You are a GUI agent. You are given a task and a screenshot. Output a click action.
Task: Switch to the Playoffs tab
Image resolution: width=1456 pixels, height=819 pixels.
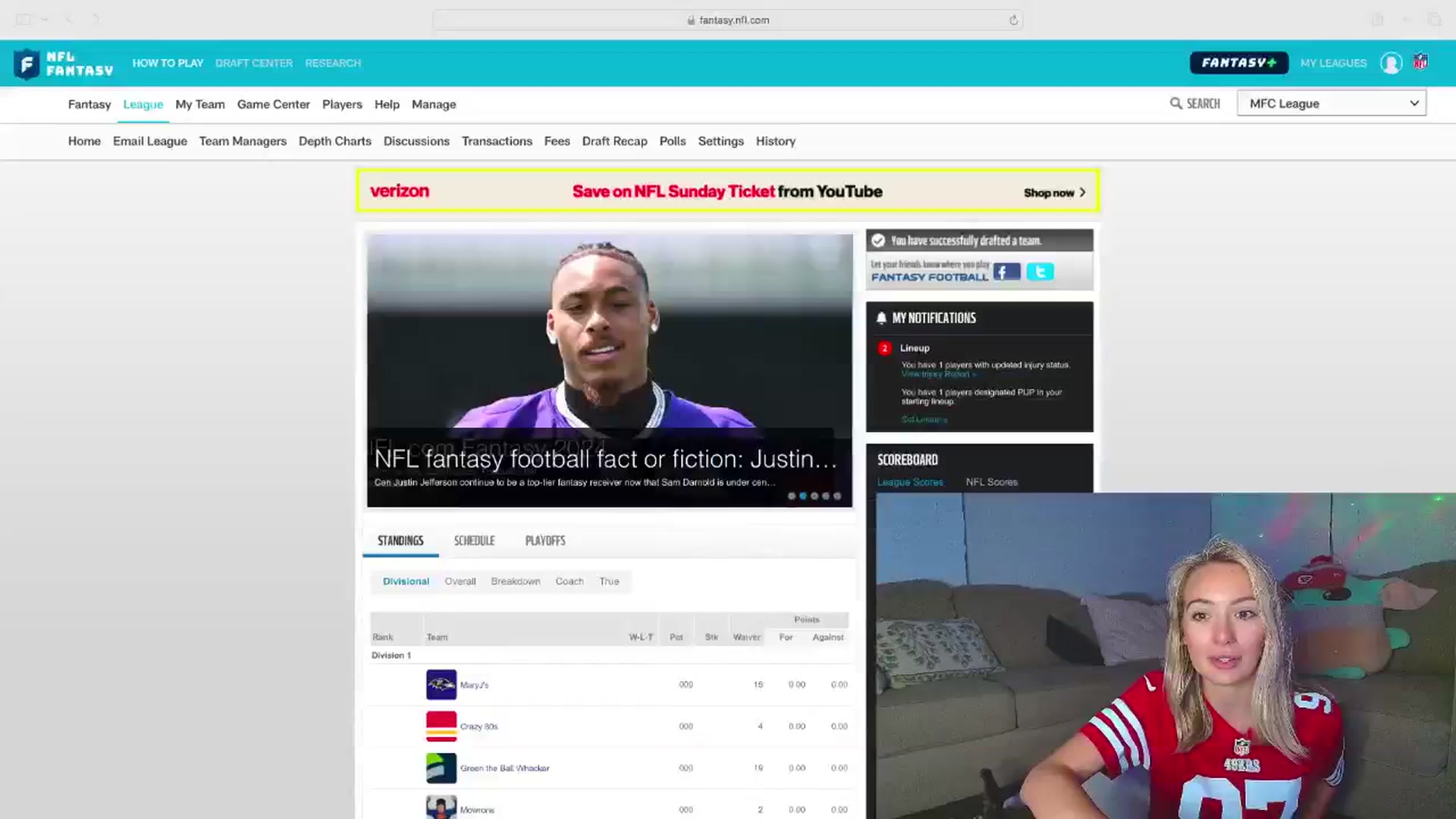pyautogui.click(x=545, y=541)
